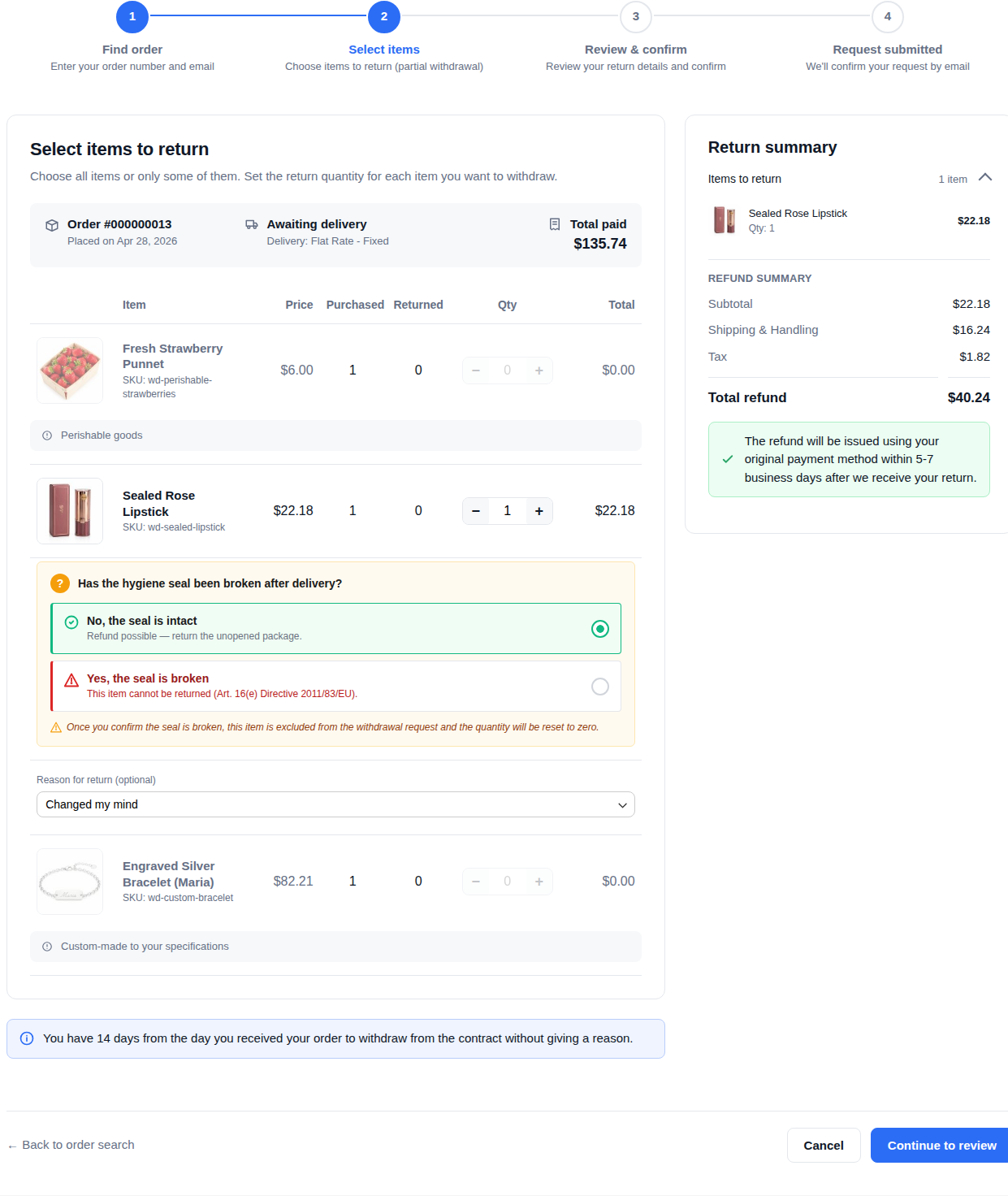Click the Shipping & Handling $16.24 value
1008x1196 pixels.
click(971, 330)
